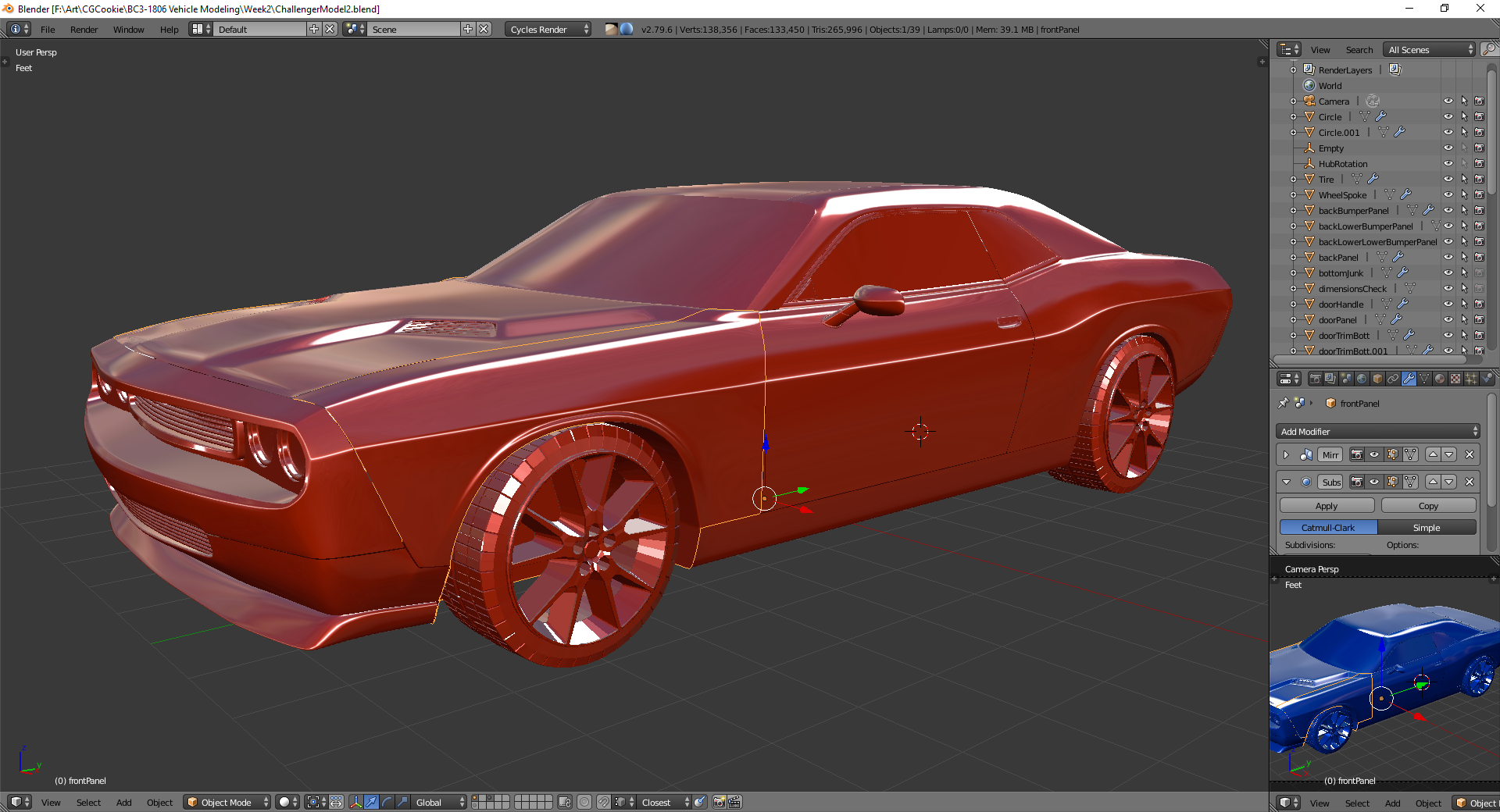Click the Default screen layout name field

(x=261, y=29)
